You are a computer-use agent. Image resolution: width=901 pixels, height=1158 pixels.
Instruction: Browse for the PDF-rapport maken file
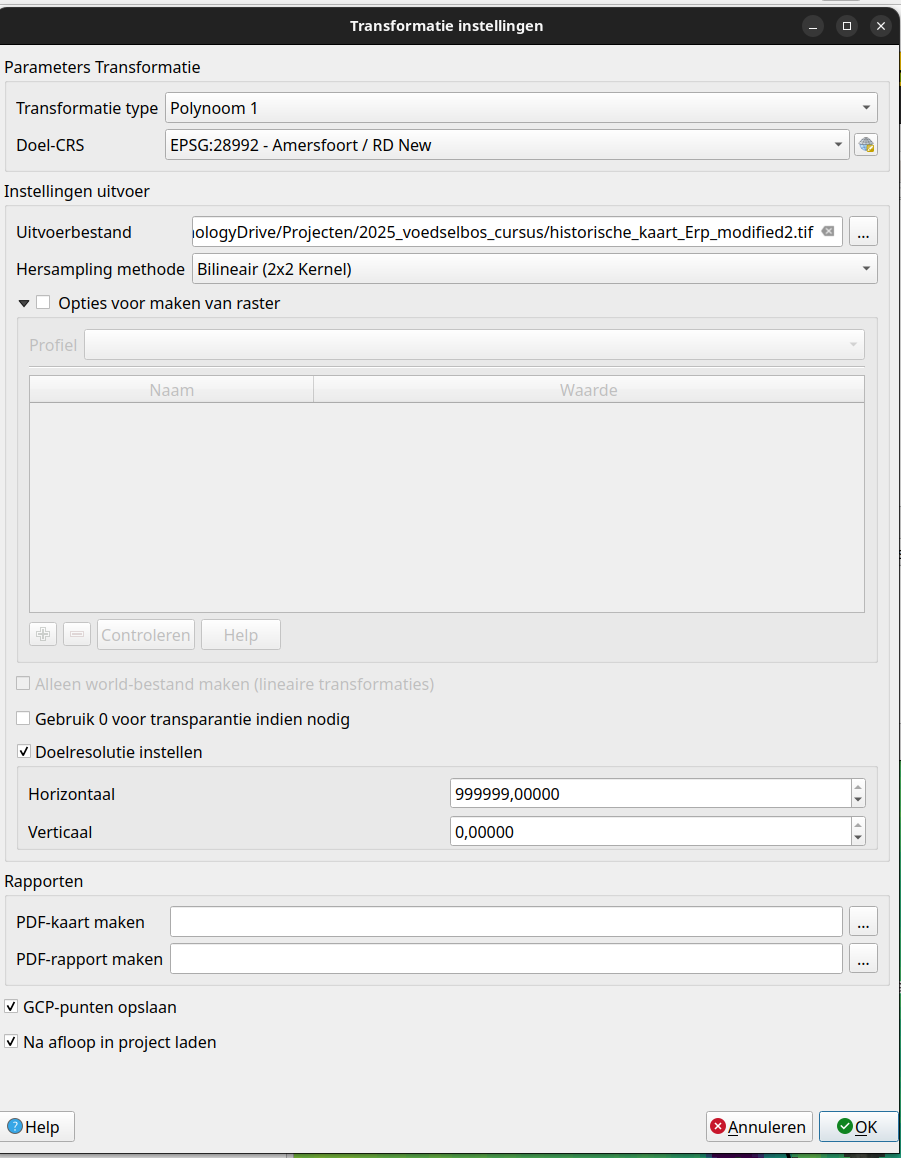point(864,959)
